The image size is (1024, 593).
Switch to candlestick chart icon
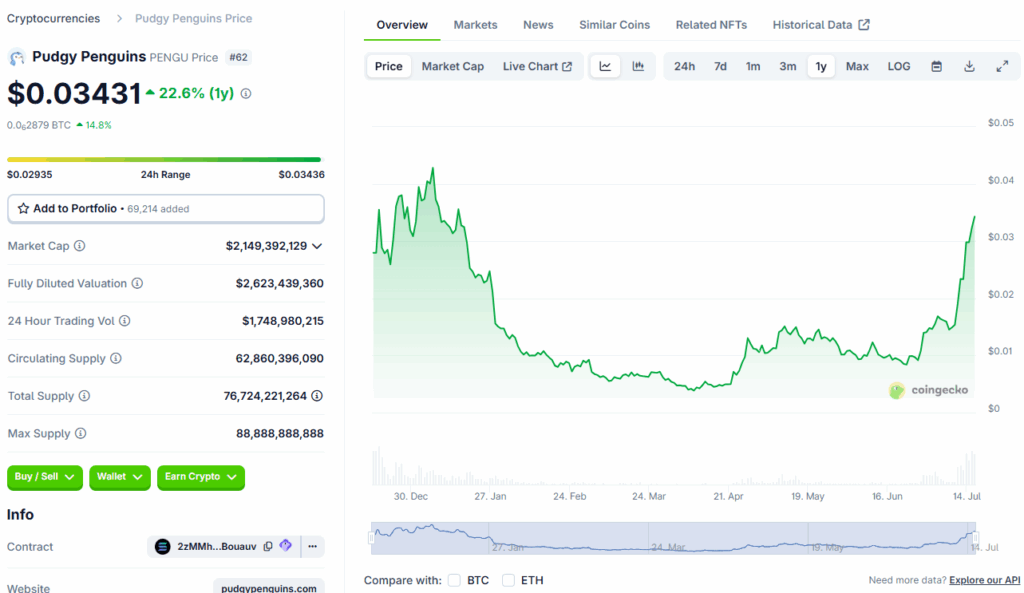[x=638, y=66]
